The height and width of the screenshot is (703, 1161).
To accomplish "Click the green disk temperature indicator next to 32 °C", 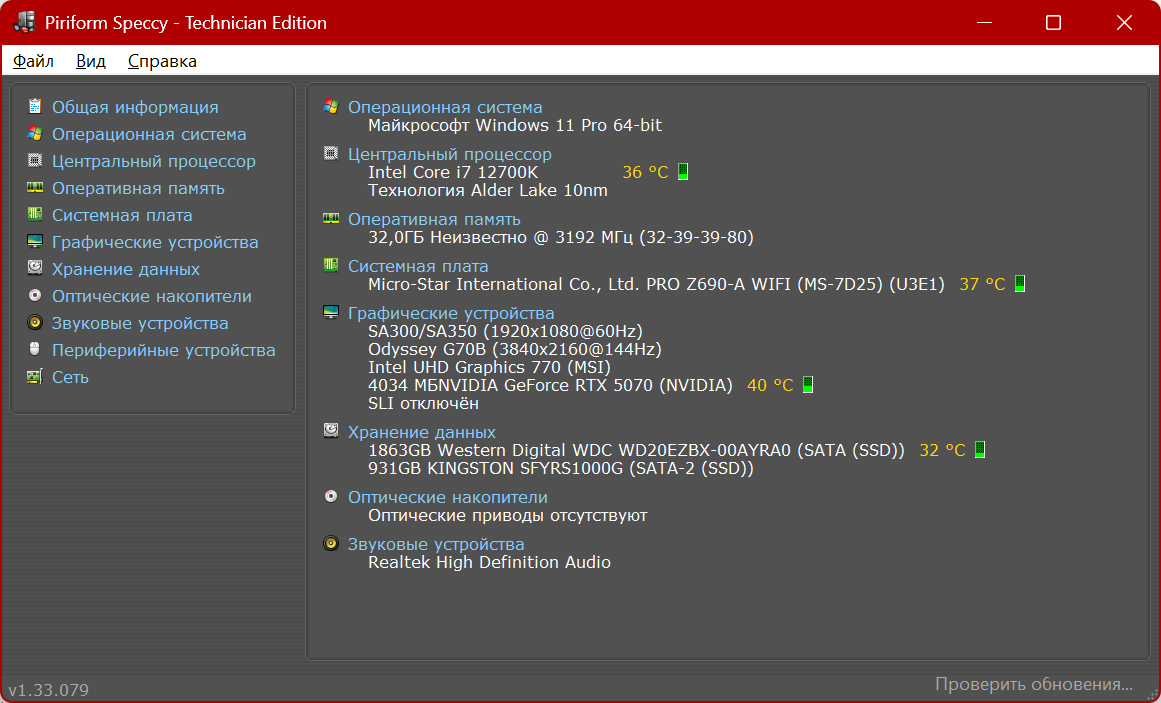I will [980, 450].
